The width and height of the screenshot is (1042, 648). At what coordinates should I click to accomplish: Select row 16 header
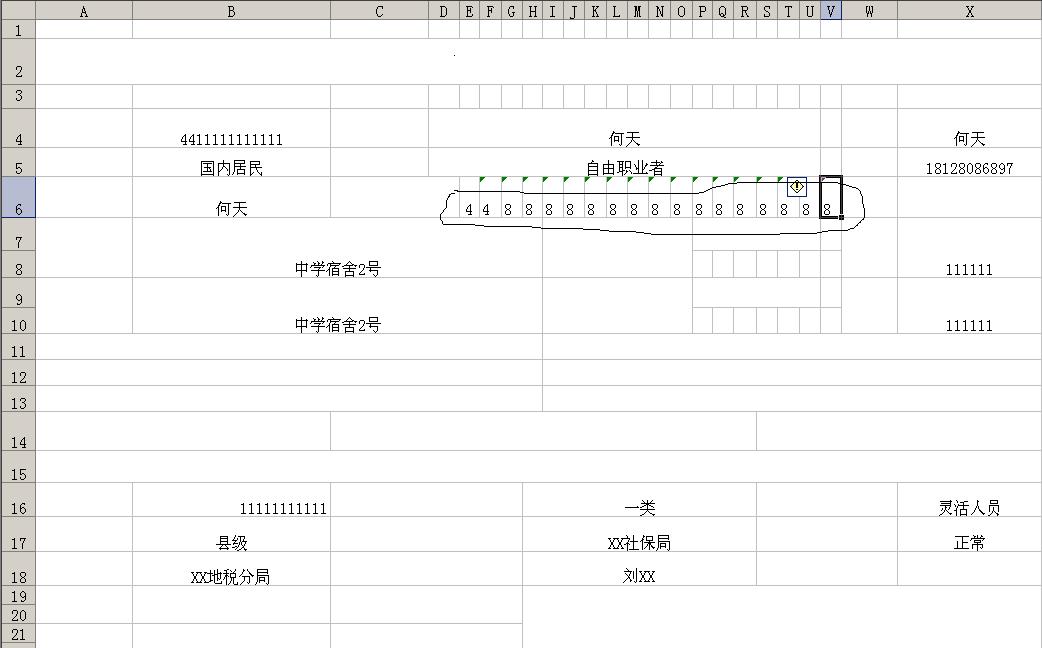[x=17, y=501]
